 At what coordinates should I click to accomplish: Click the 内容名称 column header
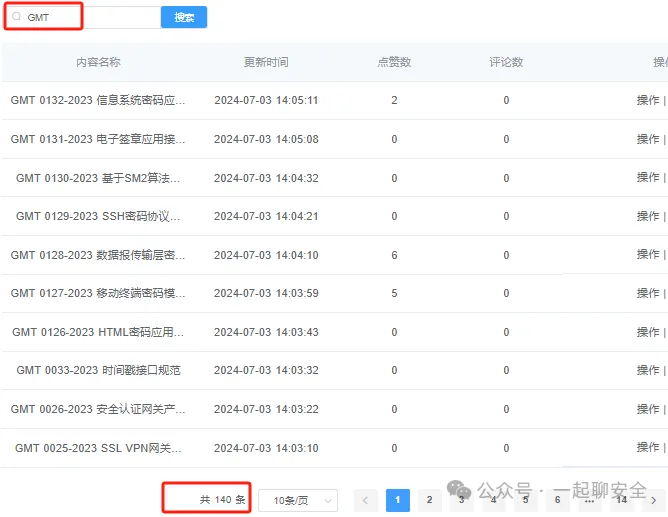coord(98,62)
